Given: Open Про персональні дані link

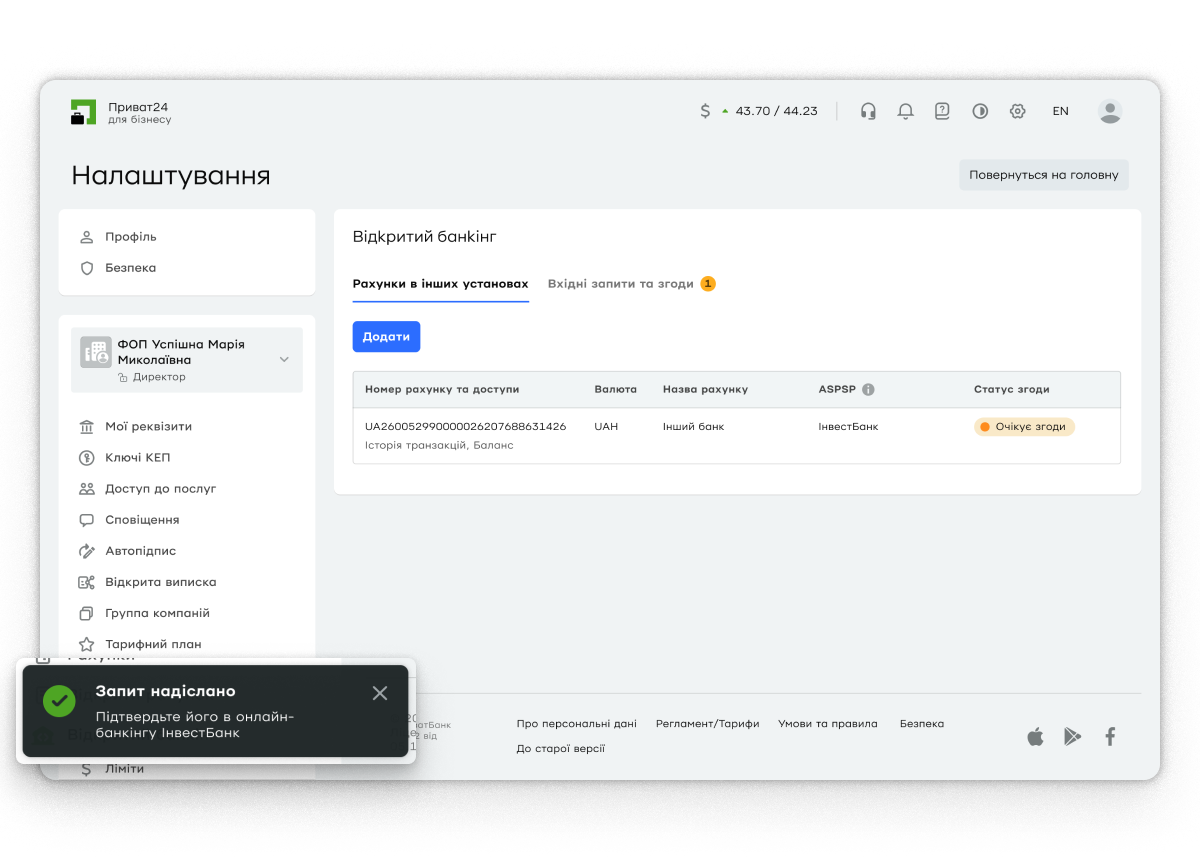Looking at the screenshot, I should coord(576,724).
